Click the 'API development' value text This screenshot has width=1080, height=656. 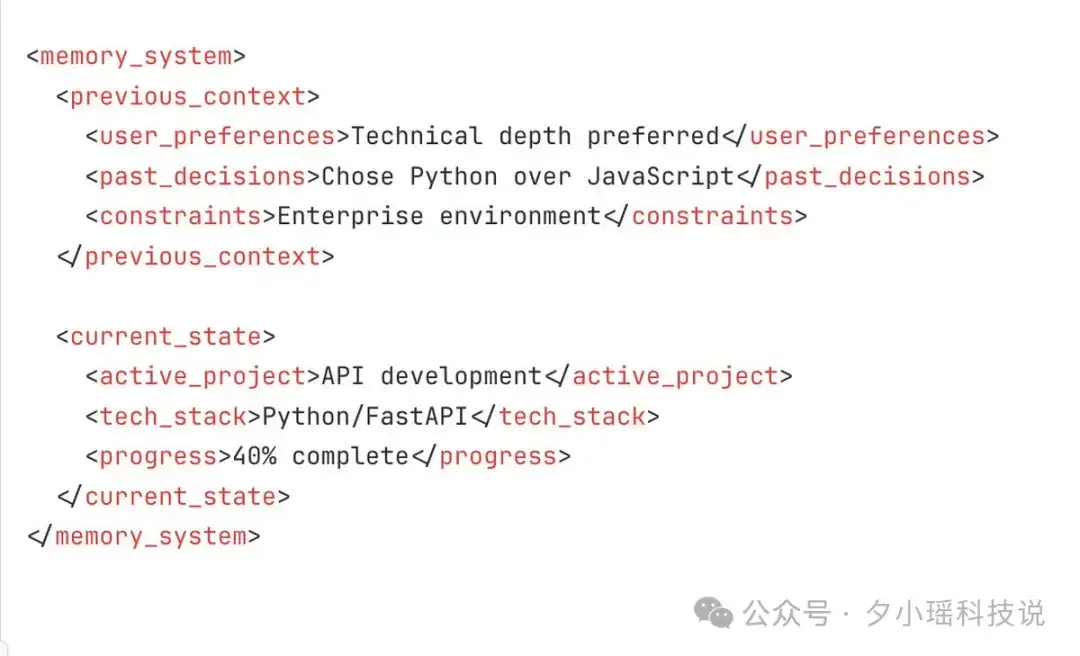click(432, 376)
